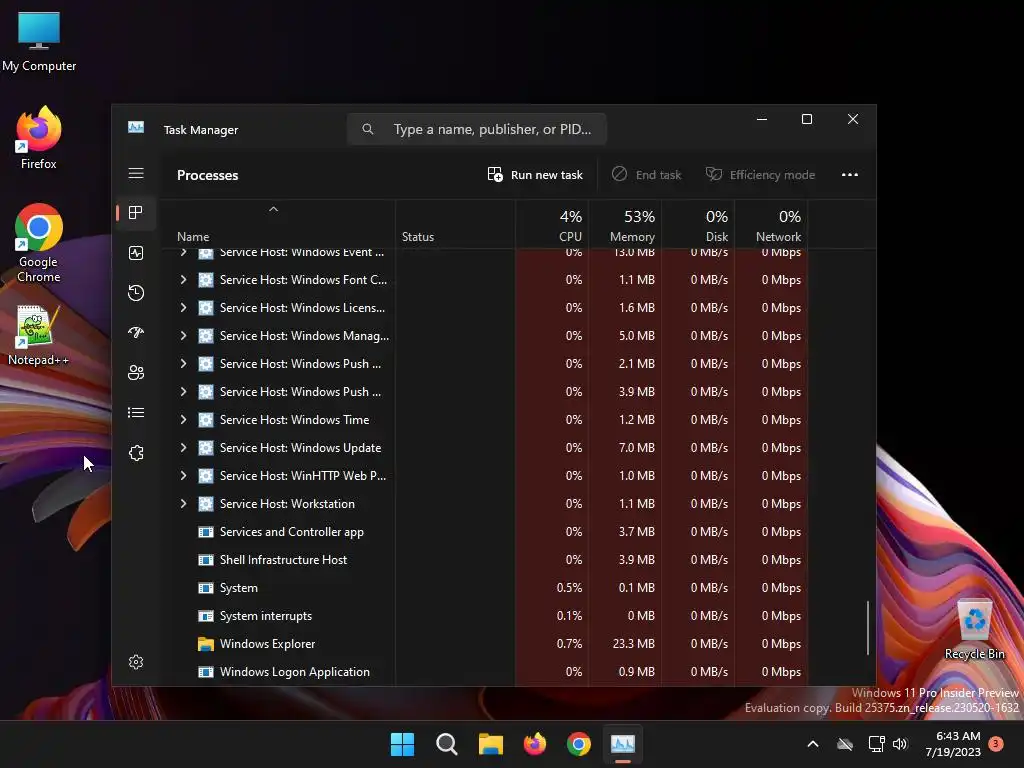Open File Explorer from taskbar
Viewport: 1024px width, 768px height.
(x=490, y=744)
